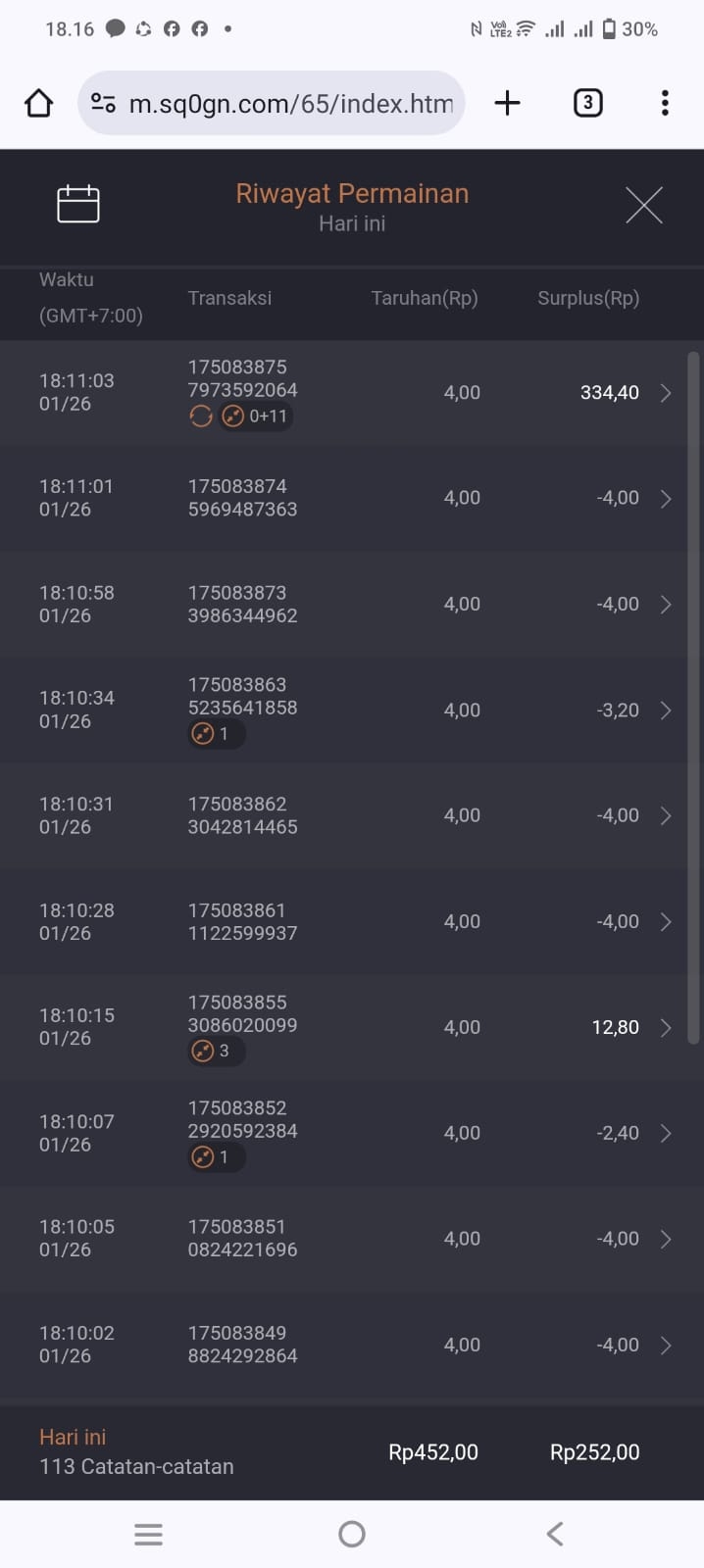Click the address bar URL m.sq0gn.com
The height and width of the screenshot is (1568, 704).
tap(290, 103)
